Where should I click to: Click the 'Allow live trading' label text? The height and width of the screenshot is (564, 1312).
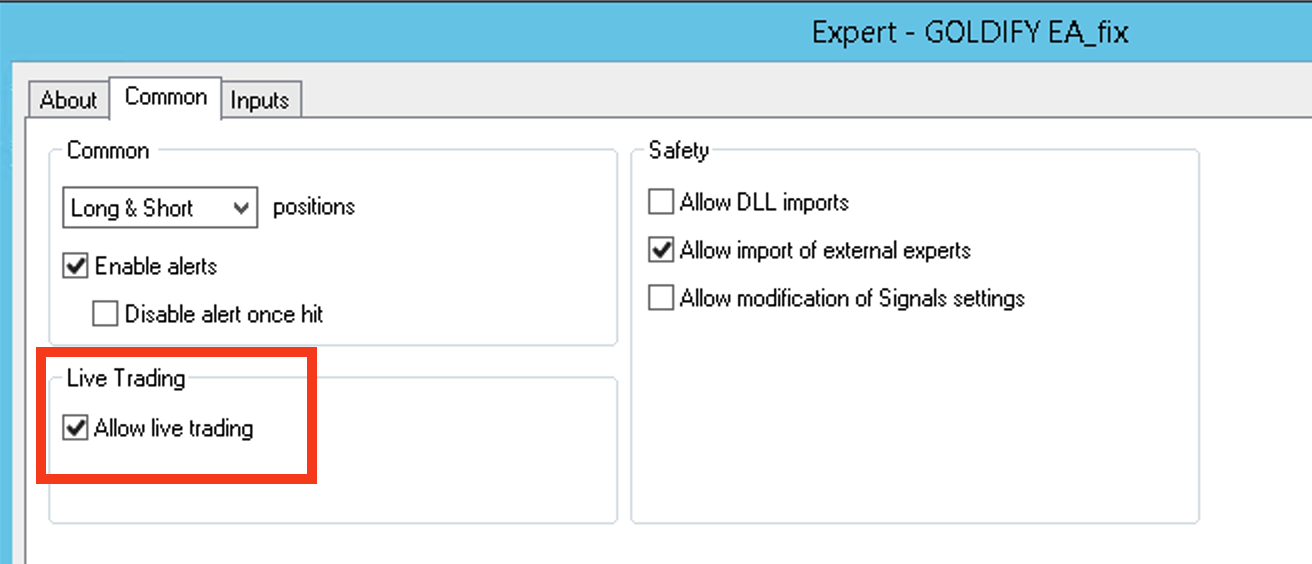[174, 428]
